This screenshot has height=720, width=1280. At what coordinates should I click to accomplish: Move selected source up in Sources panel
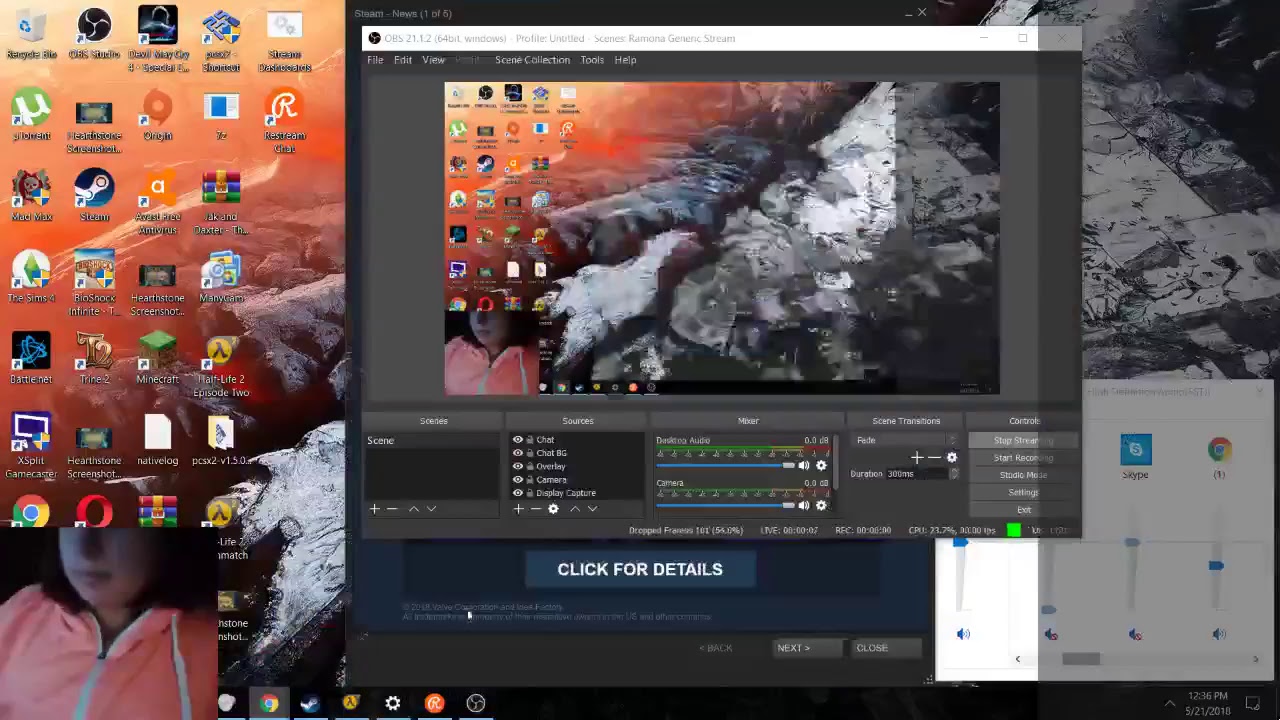[x=574, y=509]
